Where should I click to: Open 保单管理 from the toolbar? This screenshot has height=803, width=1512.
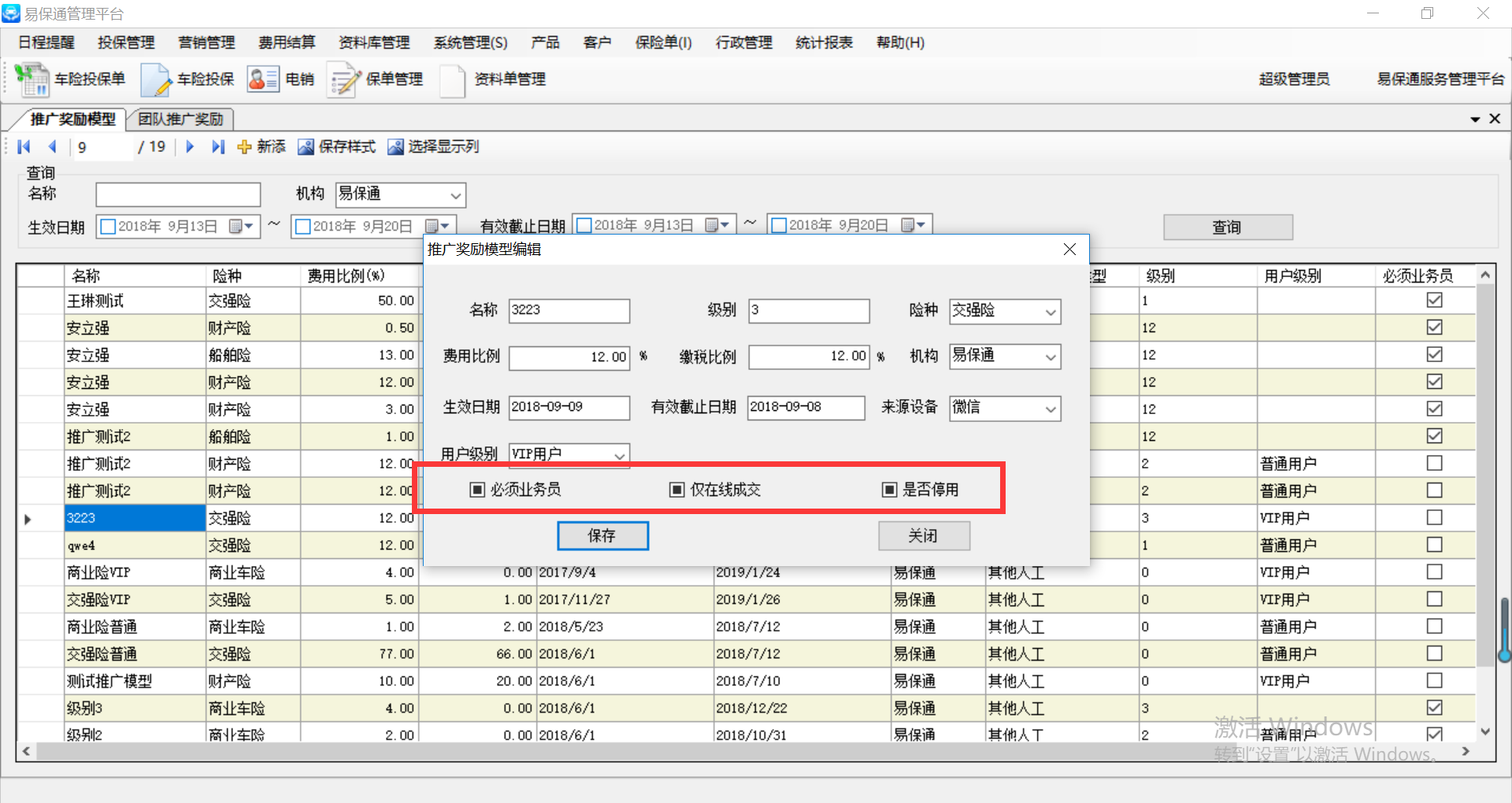344,80
